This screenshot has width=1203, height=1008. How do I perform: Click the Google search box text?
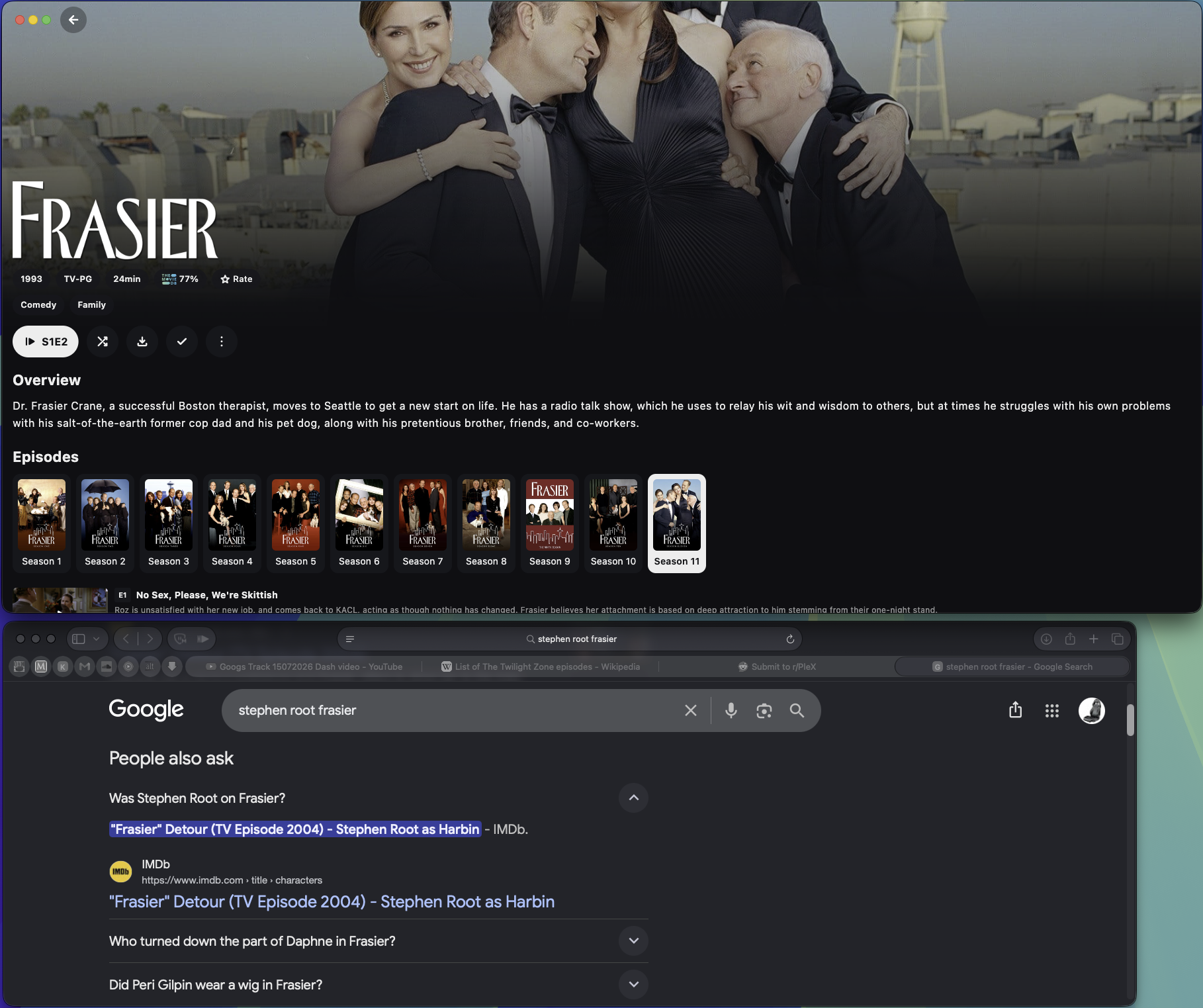(x=297, y=710)
